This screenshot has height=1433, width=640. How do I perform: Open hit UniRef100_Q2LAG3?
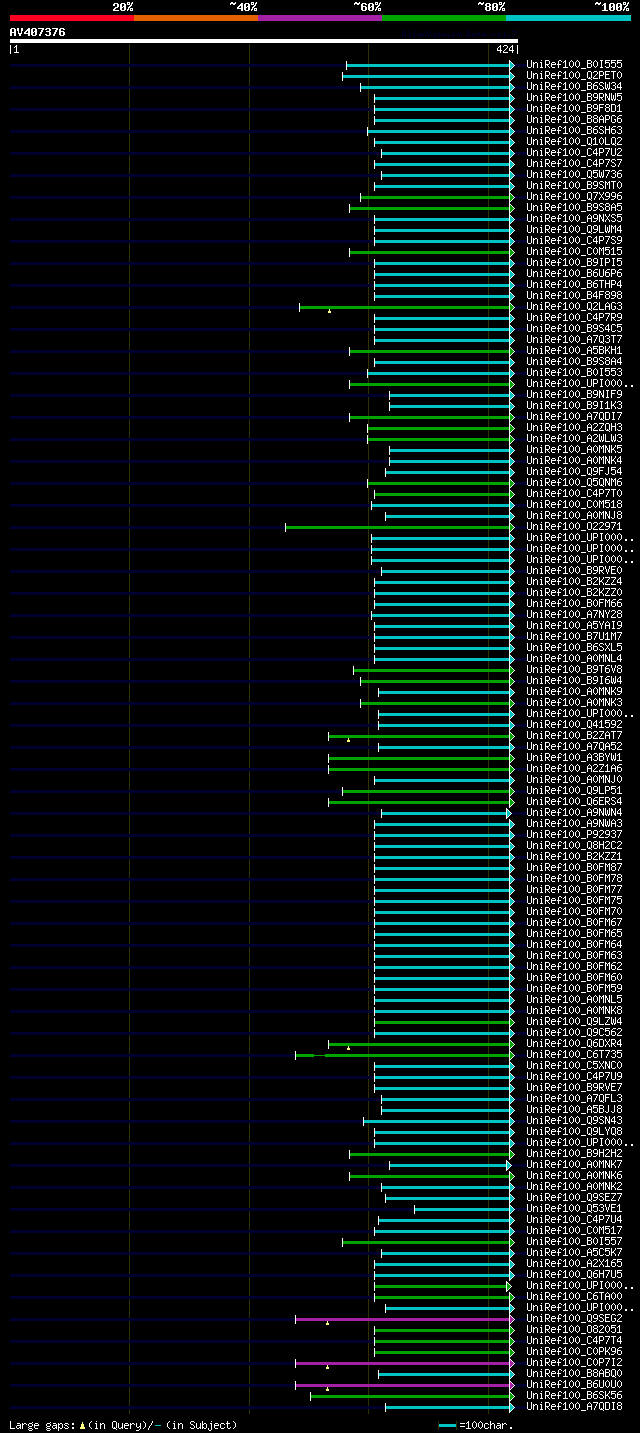tap(574, 306)
